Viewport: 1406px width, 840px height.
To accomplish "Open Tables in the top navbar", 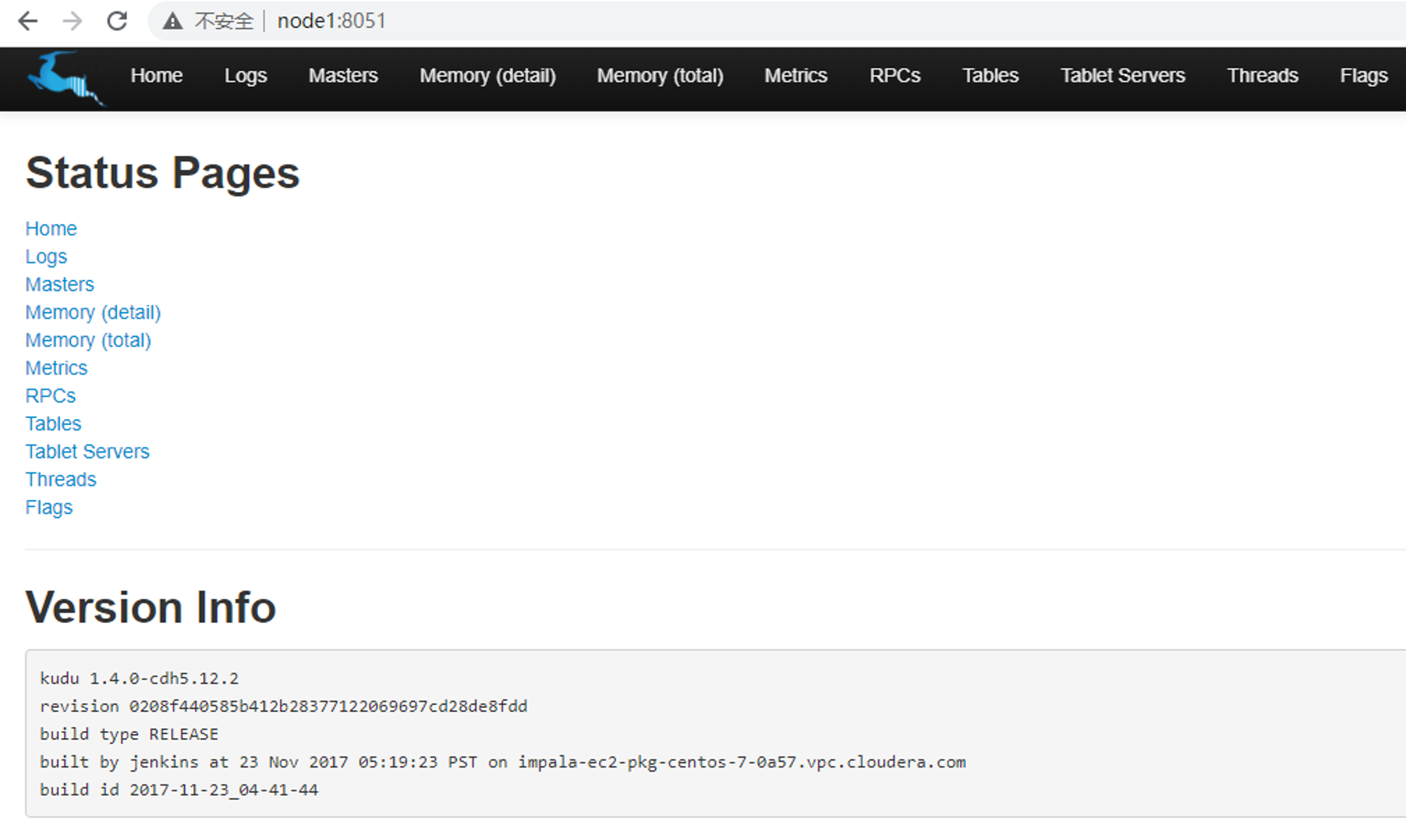I will click(990, 75).
